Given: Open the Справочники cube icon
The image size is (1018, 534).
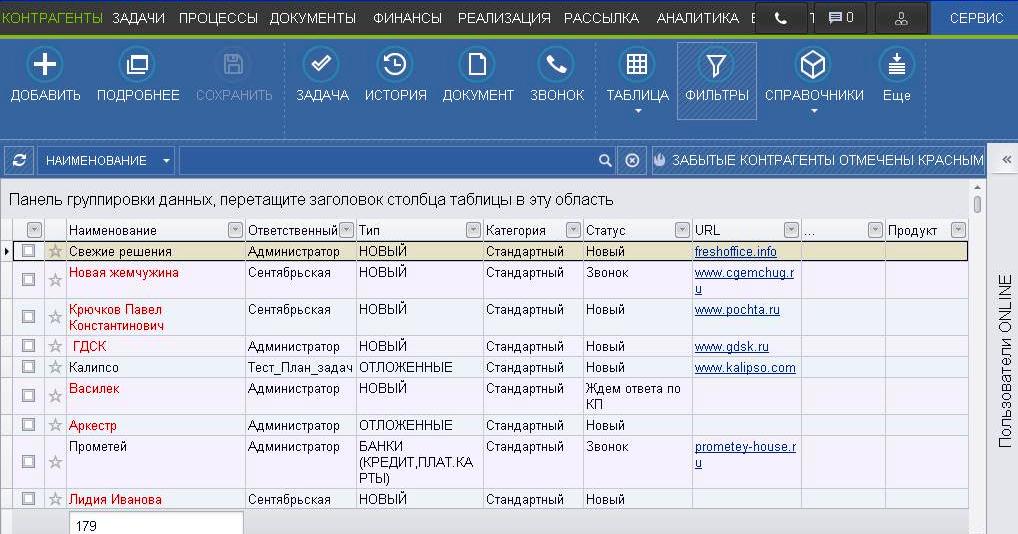Looking at the screenshot, I should coord(813,64).
